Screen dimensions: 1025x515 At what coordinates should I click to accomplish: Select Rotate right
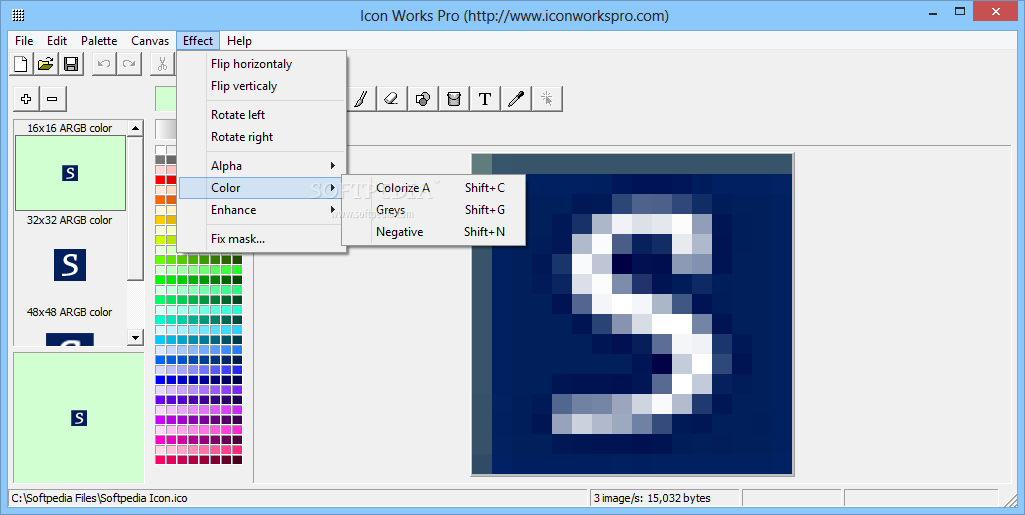(x=261, y=137)
